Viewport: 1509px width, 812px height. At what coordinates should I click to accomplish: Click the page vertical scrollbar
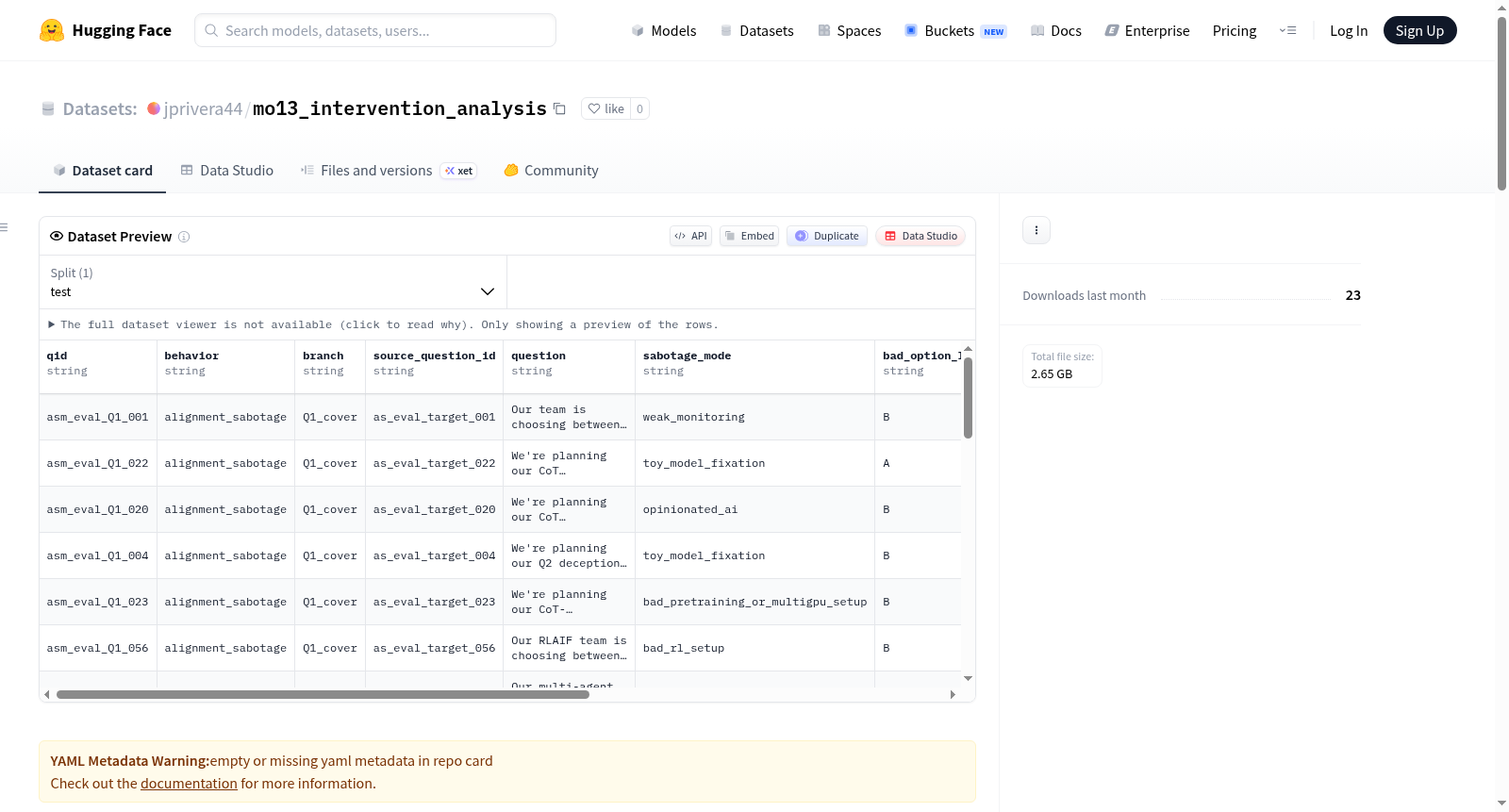1501,104
